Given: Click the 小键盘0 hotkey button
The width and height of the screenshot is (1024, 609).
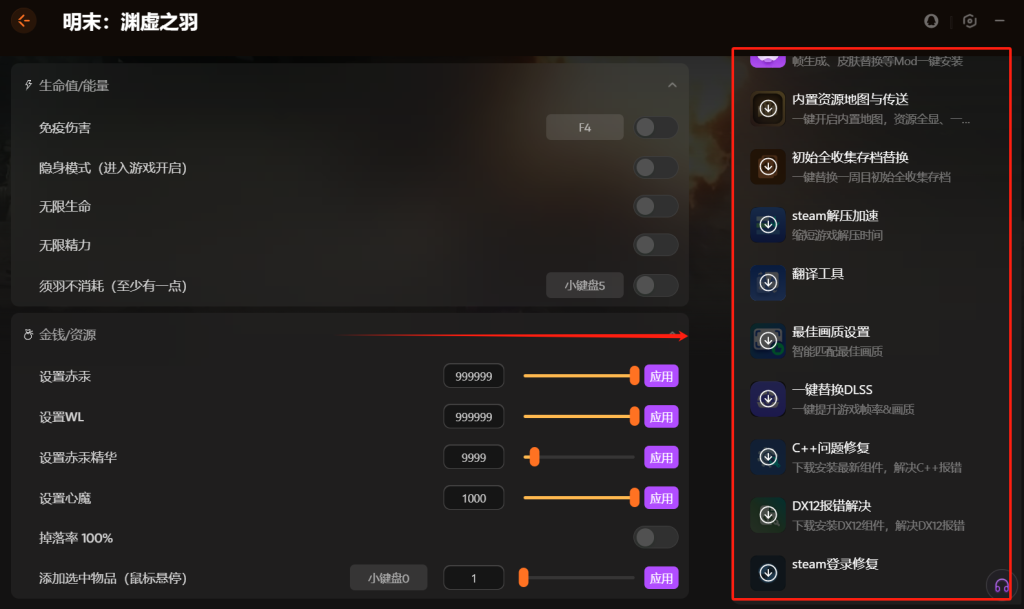Looking at the screenshot, I should point(389,578).
